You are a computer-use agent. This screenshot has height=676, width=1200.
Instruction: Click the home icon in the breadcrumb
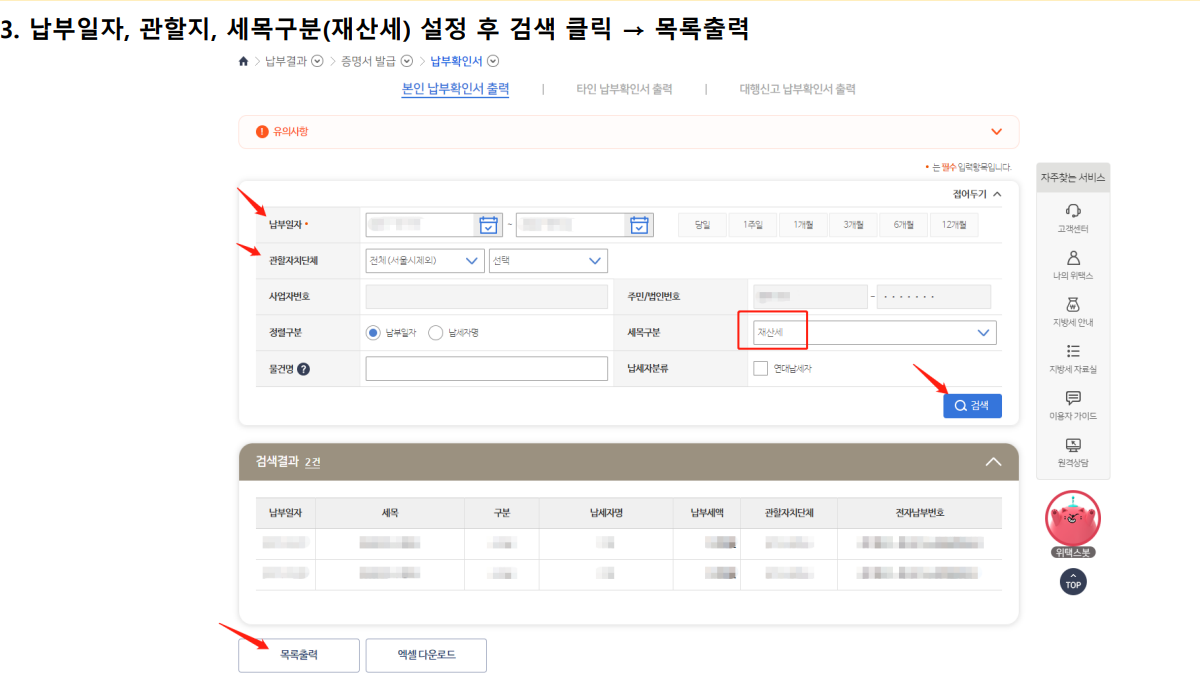(x=242, y=60)
